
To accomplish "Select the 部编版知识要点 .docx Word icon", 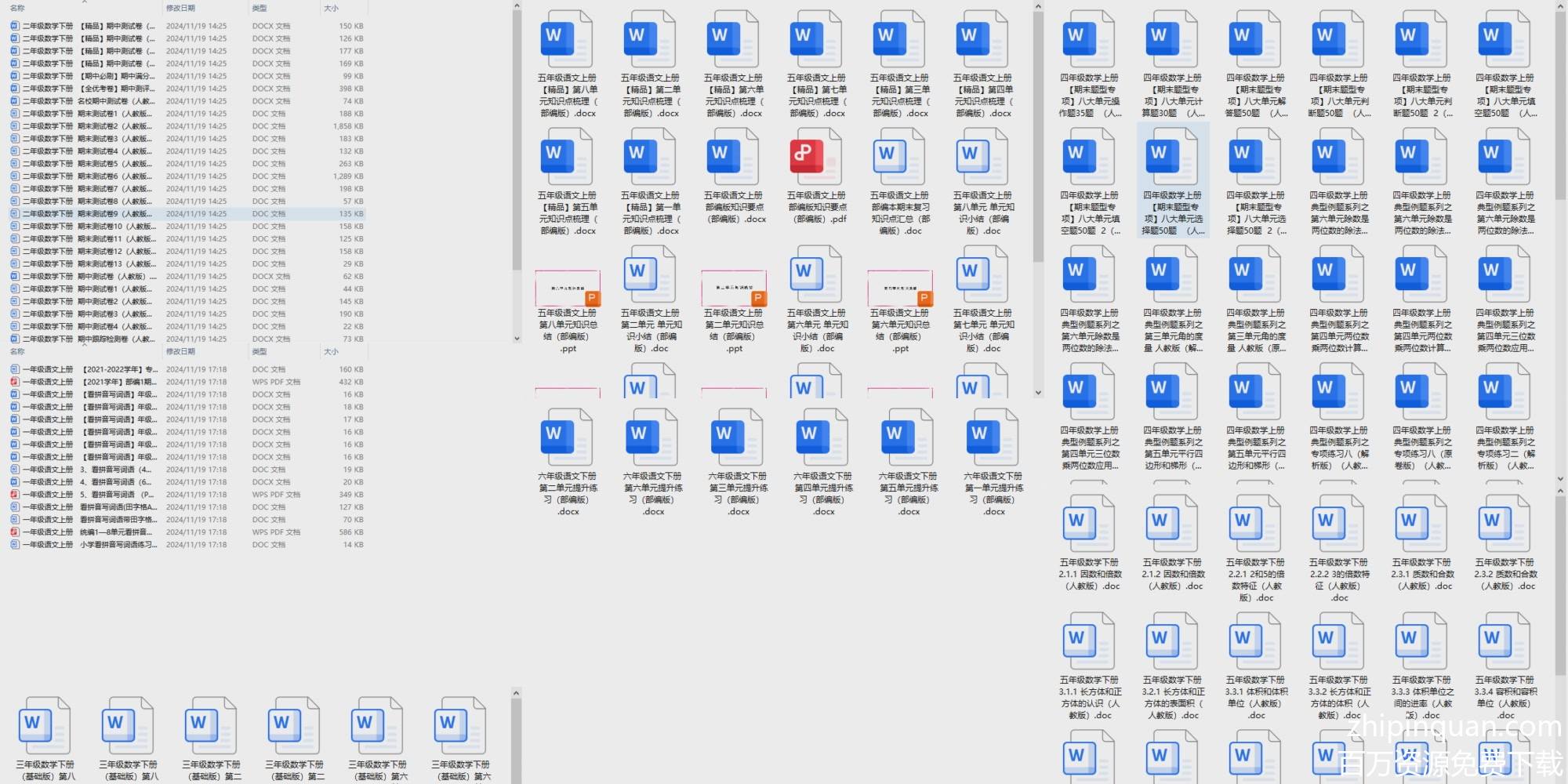I will [x=733, y=156].
